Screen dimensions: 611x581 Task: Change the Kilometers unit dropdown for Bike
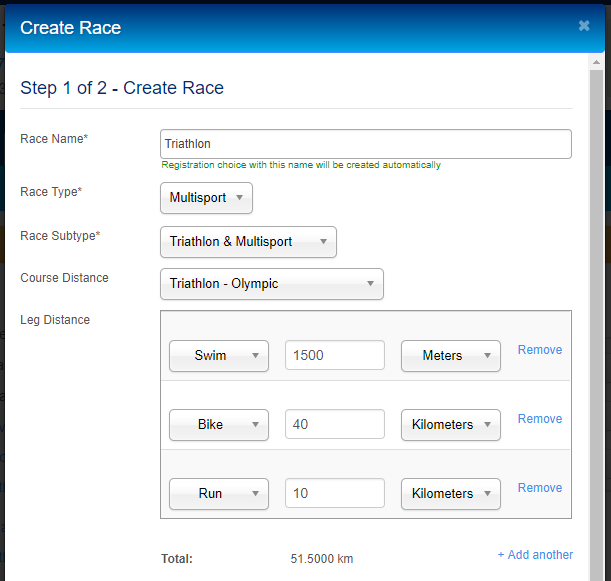(x=450, y=424)
